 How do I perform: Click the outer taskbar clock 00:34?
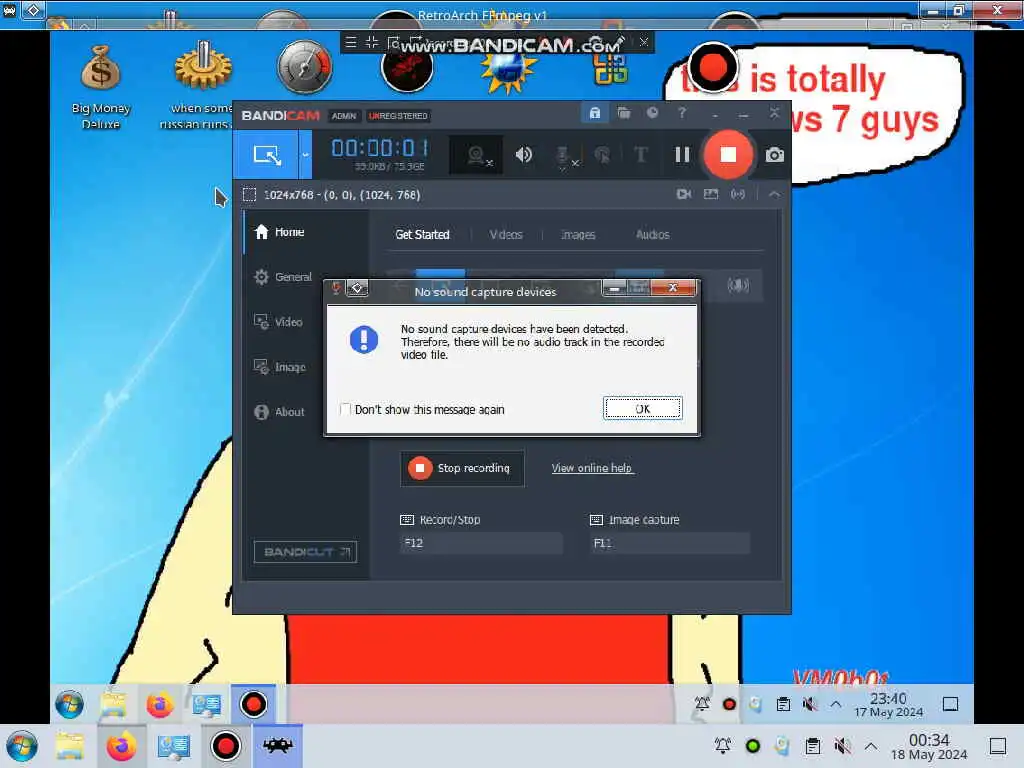929,747
